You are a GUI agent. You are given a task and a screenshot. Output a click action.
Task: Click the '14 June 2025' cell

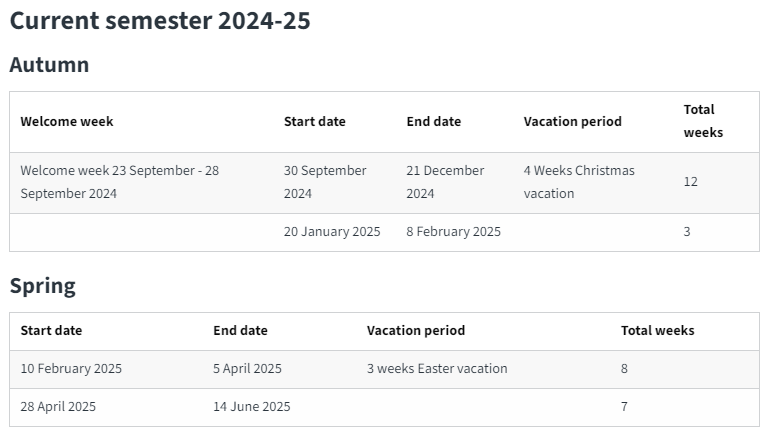point(251,406)
